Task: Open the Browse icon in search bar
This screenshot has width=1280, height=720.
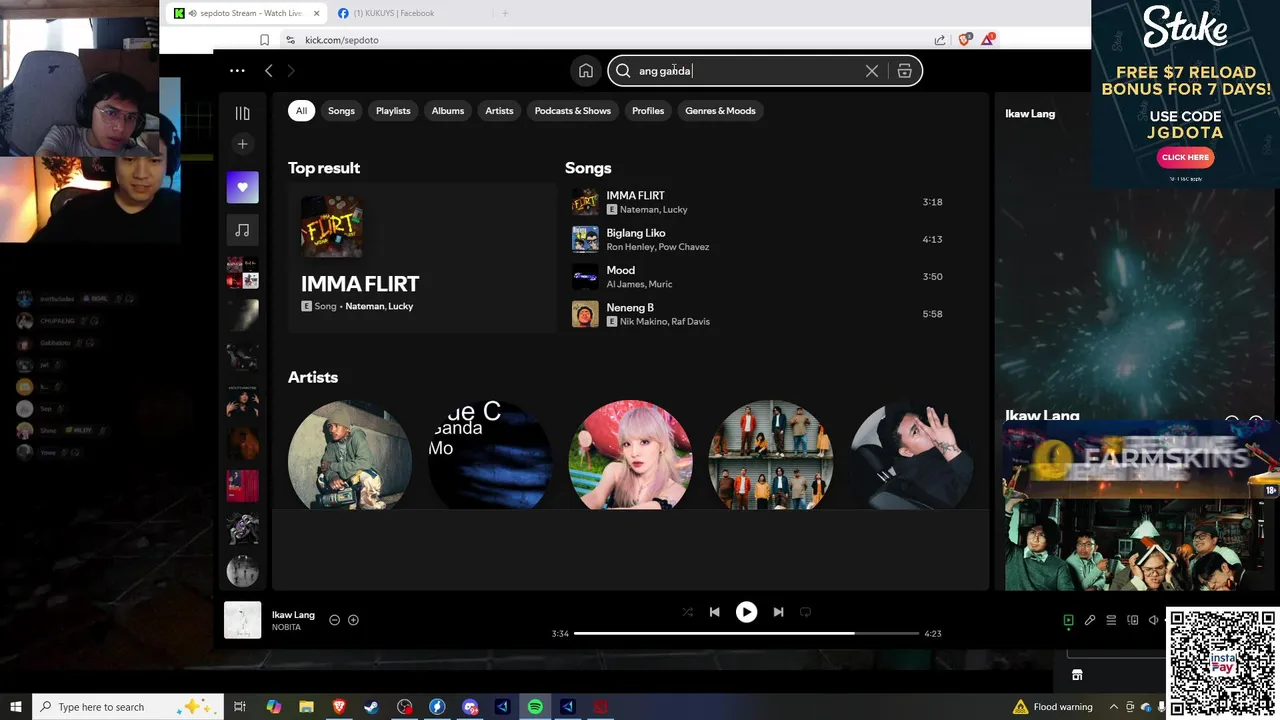Action: coord(904,71)
